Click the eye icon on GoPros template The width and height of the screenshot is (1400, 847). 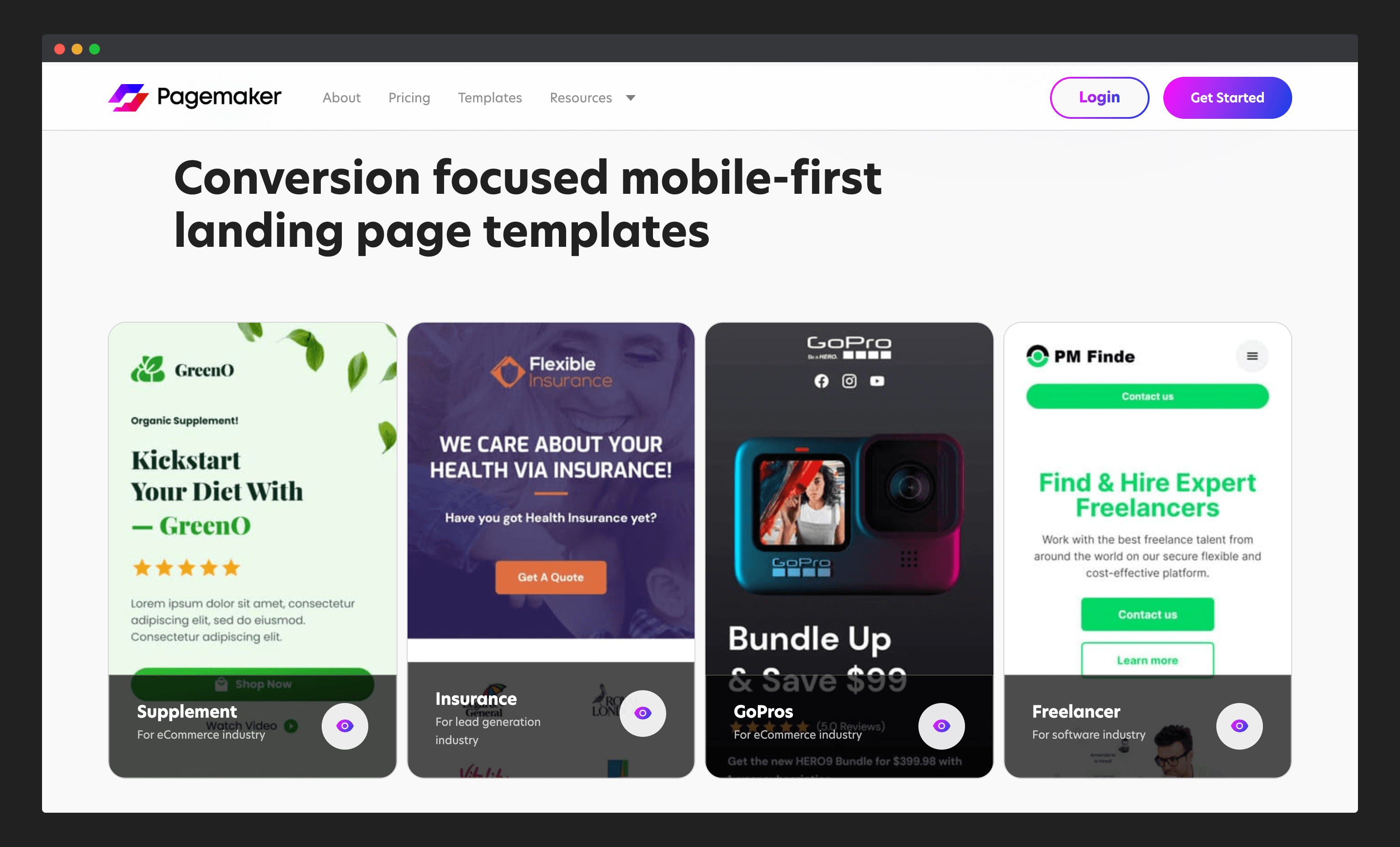coord(940,725)
